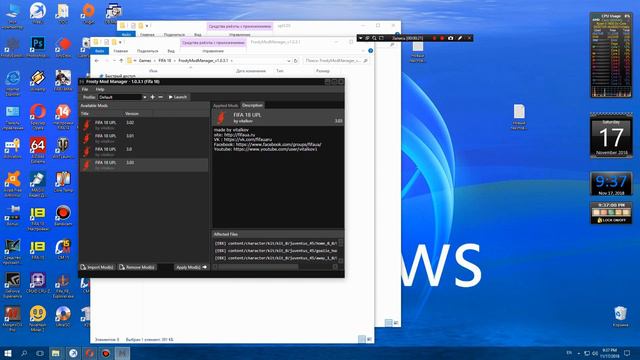Click the Launch button in Frosty toolbar

pos(178,97)
